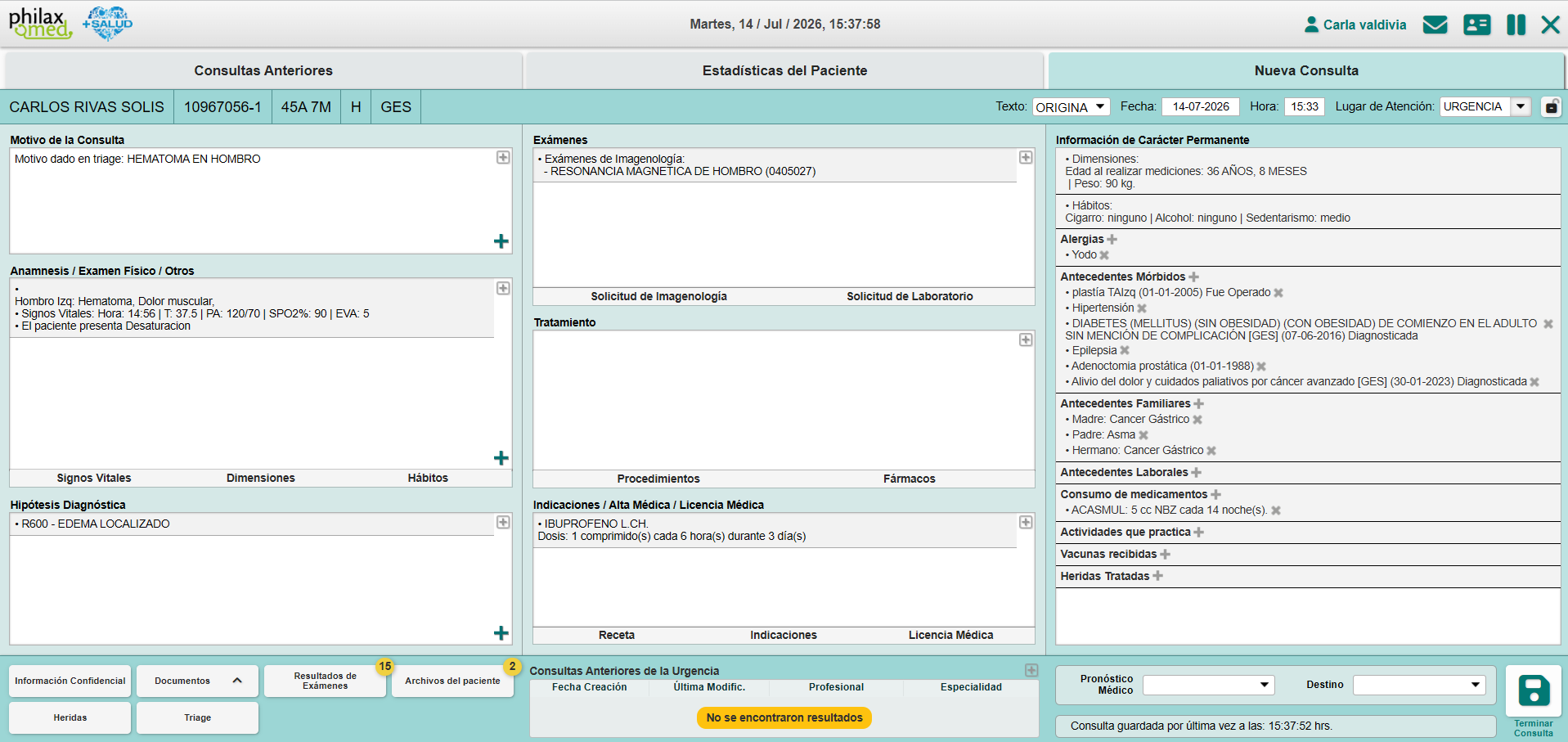
Task: Open the Fármacos section
Action: (909, 479)
